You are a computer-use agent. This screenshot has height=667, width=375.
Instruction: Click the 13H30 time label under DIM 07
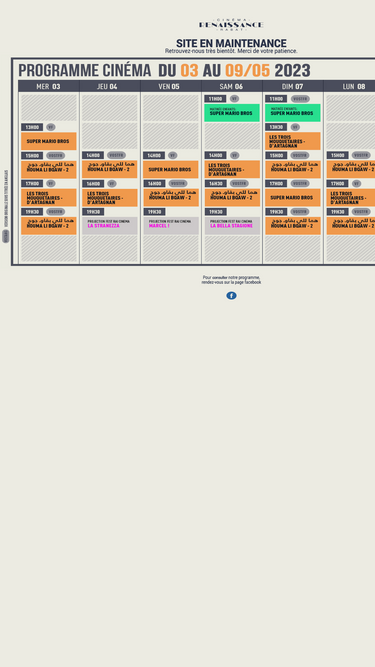click(x=276, y=127)
